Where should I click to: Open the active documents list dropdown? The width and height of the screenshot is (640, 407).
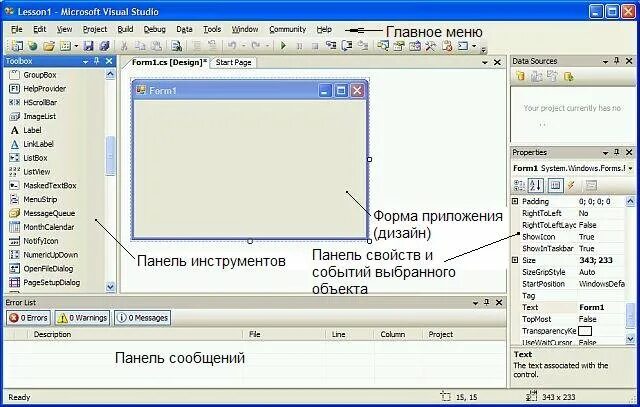coord(485,62)
